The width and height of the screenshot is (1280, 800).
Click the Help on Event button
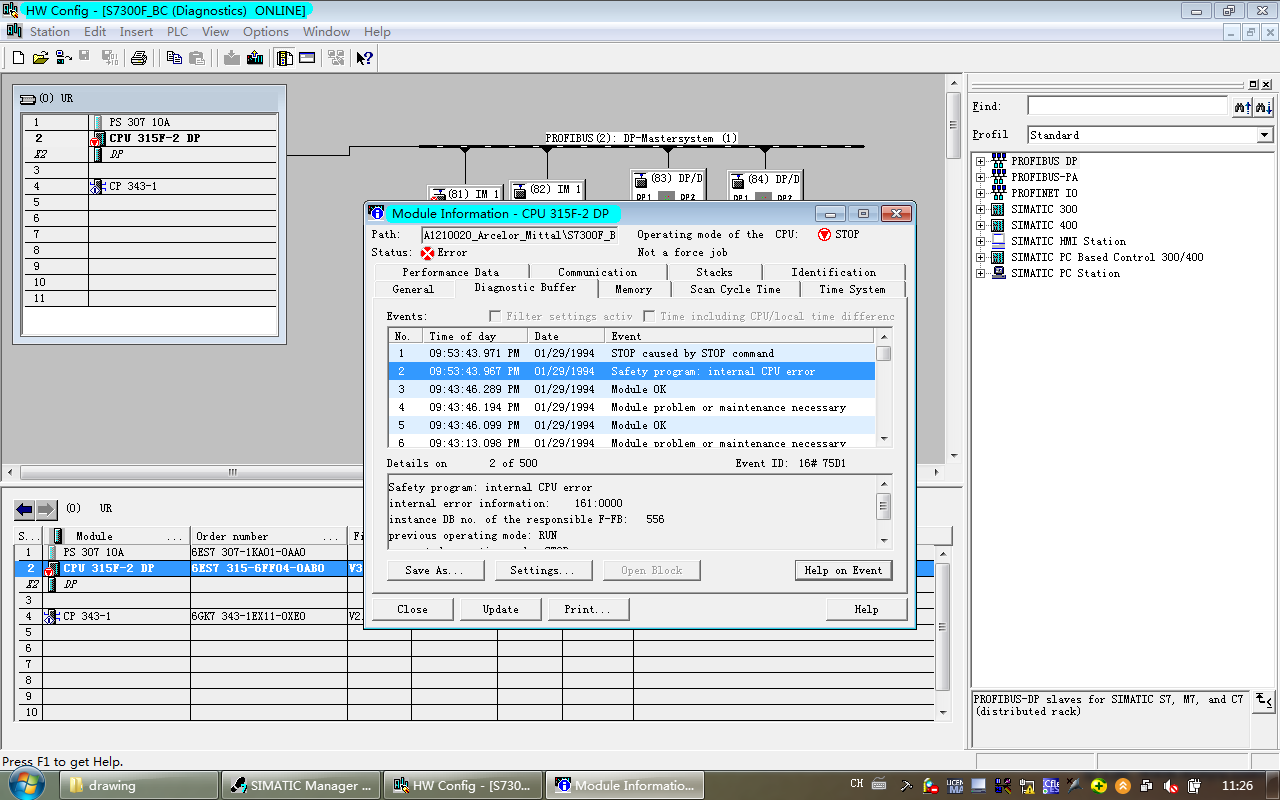coord(843,570)
